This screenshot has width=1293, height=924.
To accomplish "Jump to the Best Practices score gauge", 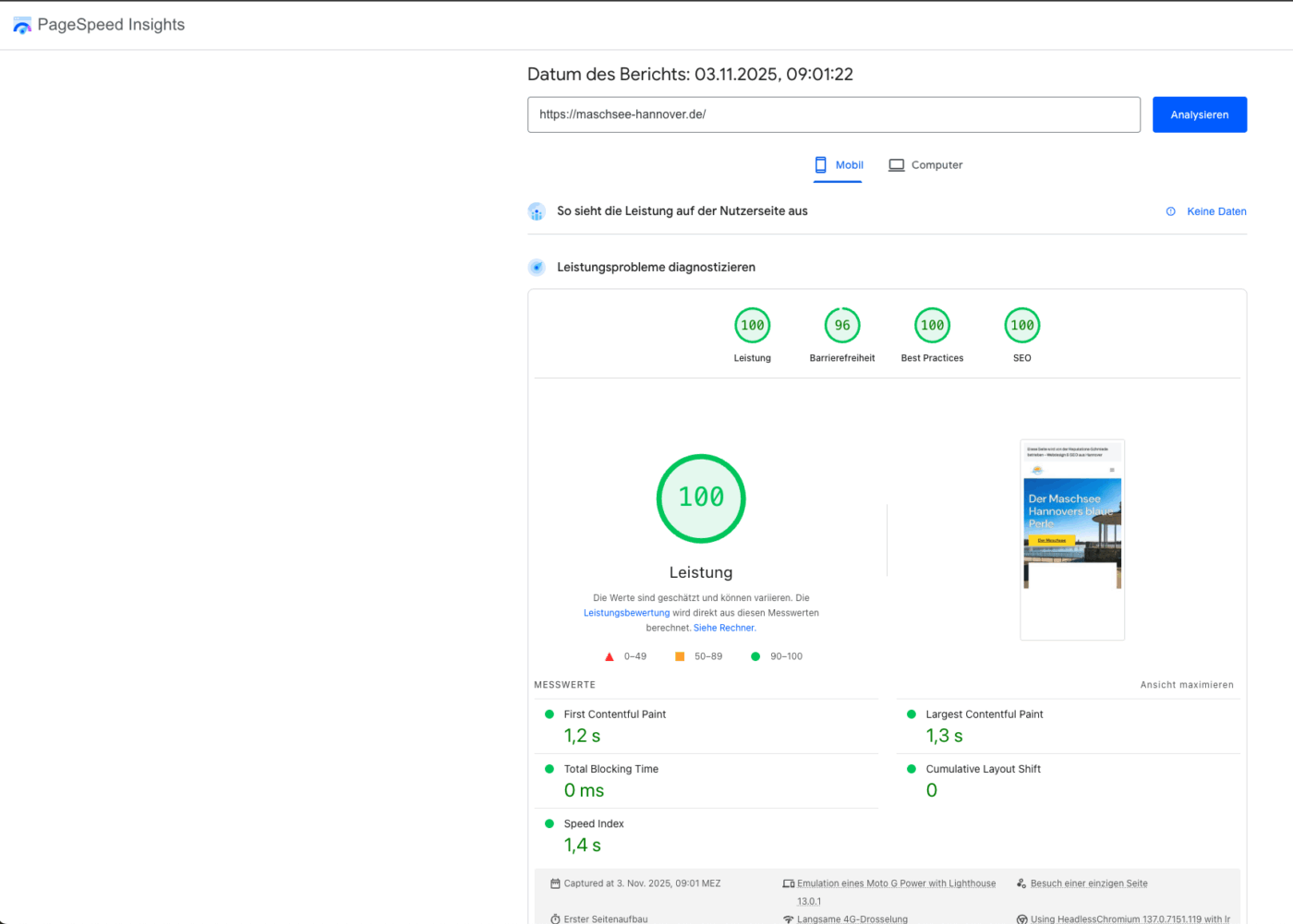I will click(x=932, y=325).
